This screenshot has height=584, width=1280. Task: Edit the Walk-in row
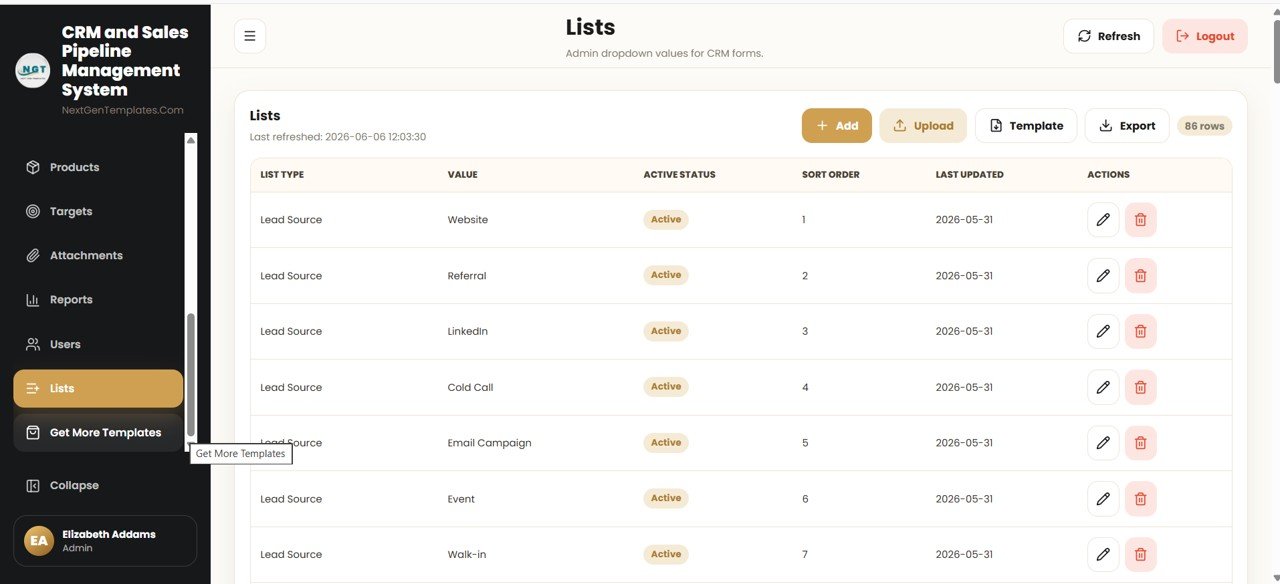pyautogui.click(x=1103, y=554)
